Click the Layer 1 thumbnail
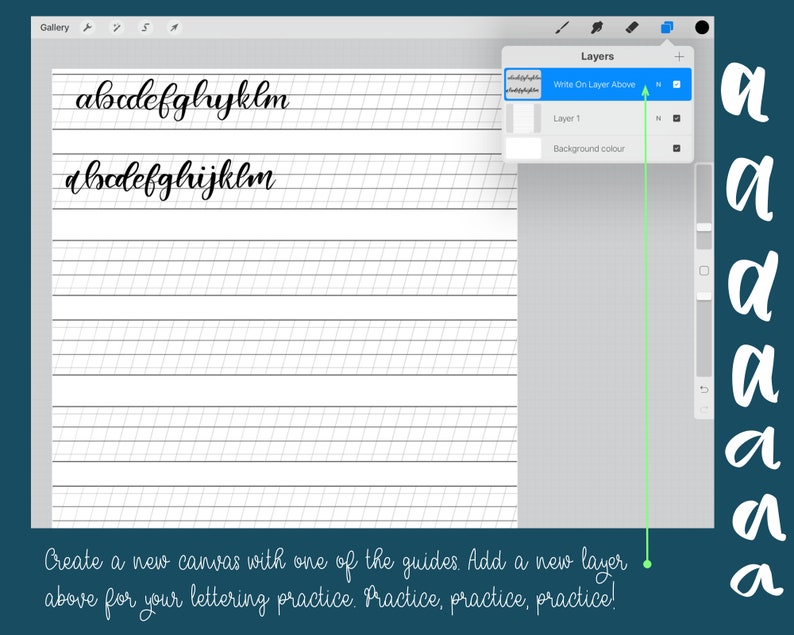 point(524,118)
